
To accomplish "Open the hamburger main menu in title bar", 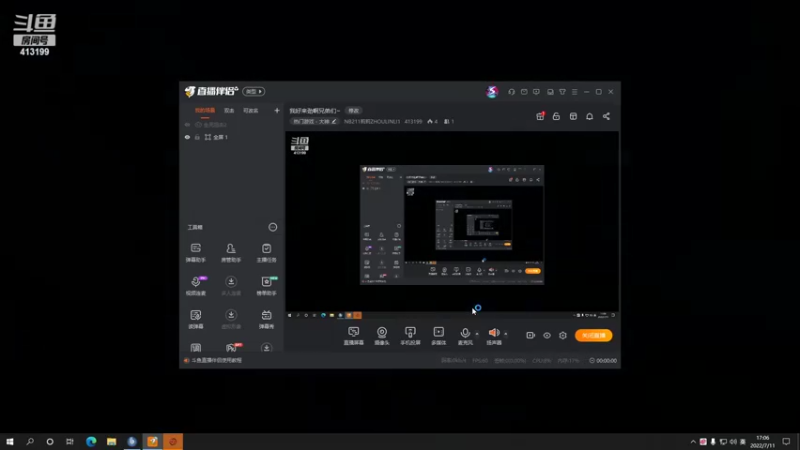I will [x=574, y=92].
